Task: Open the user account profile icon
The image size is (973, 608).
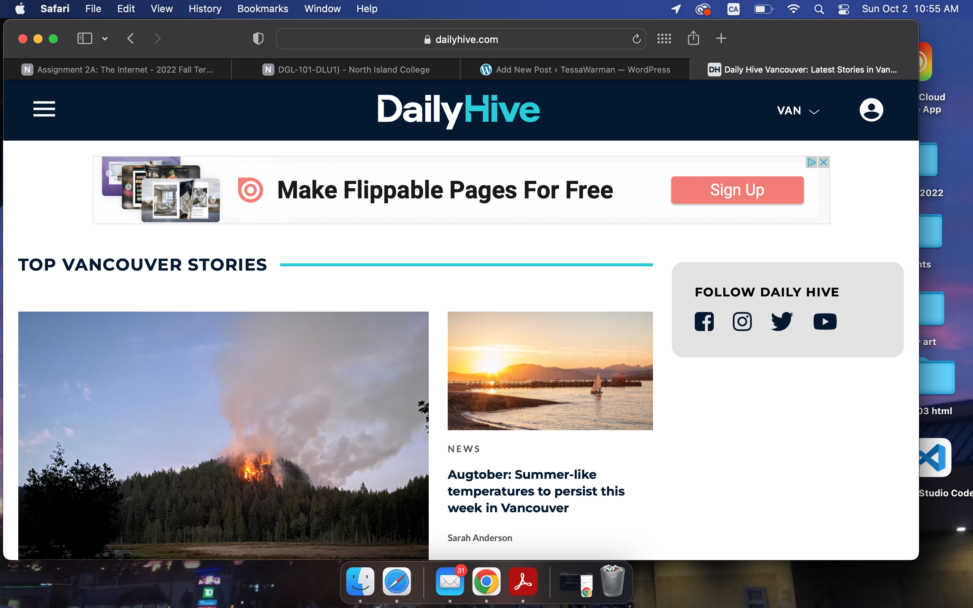Action: [871, 110]
